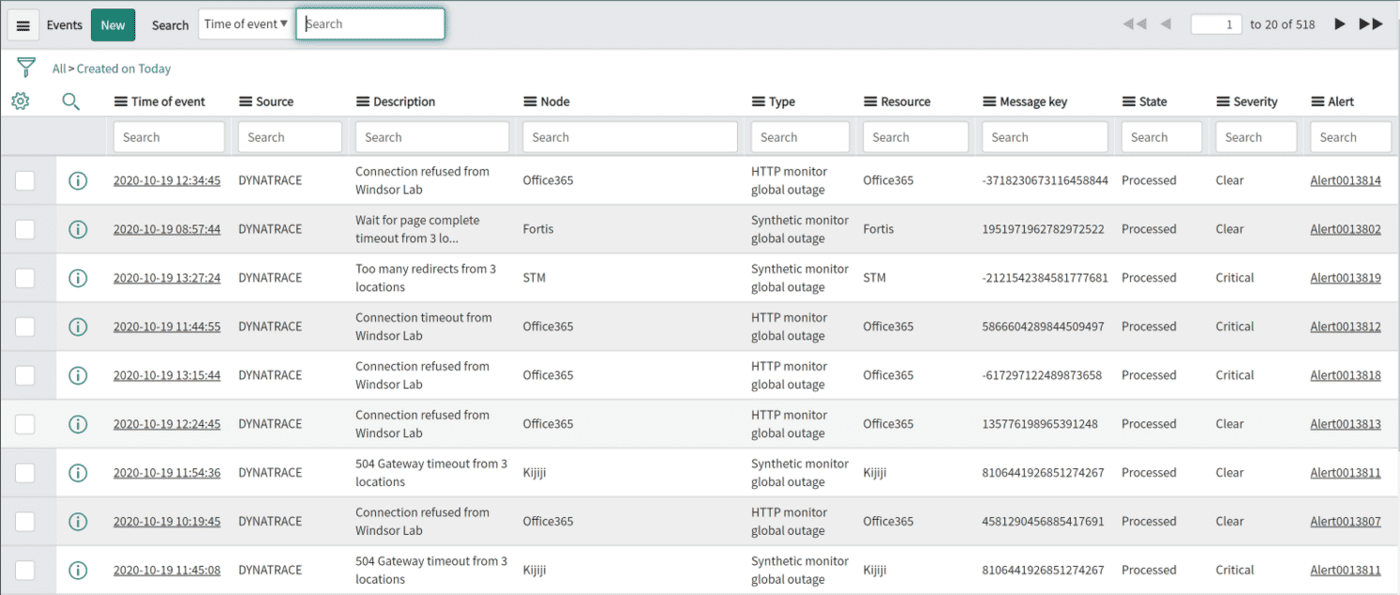Check the Fortis event row checkbox
The height and width of the screenshot is (595, 1400).
[x=25, y=229]
